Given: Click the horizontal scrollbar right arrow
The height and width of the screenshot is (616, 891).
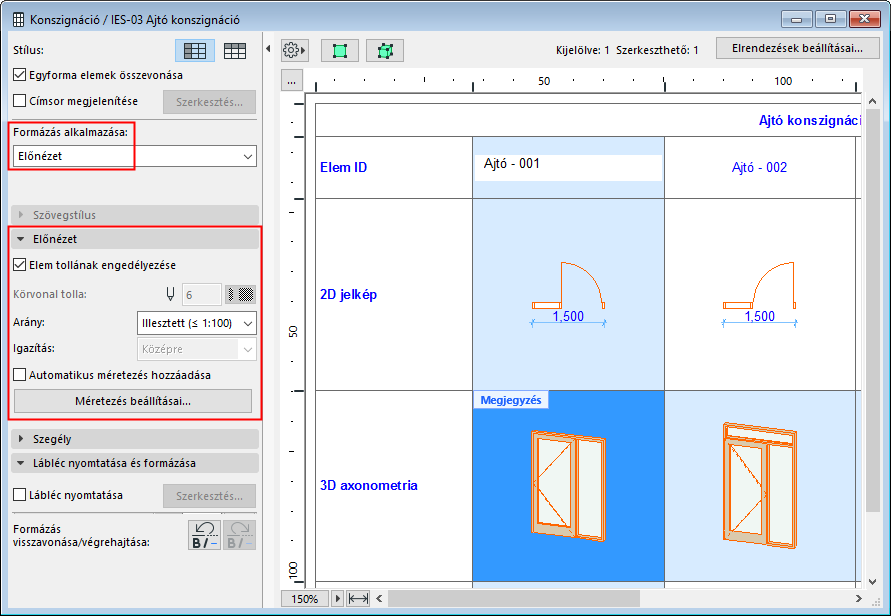Looking at the screenshot, I should click(x=859, y=598).
